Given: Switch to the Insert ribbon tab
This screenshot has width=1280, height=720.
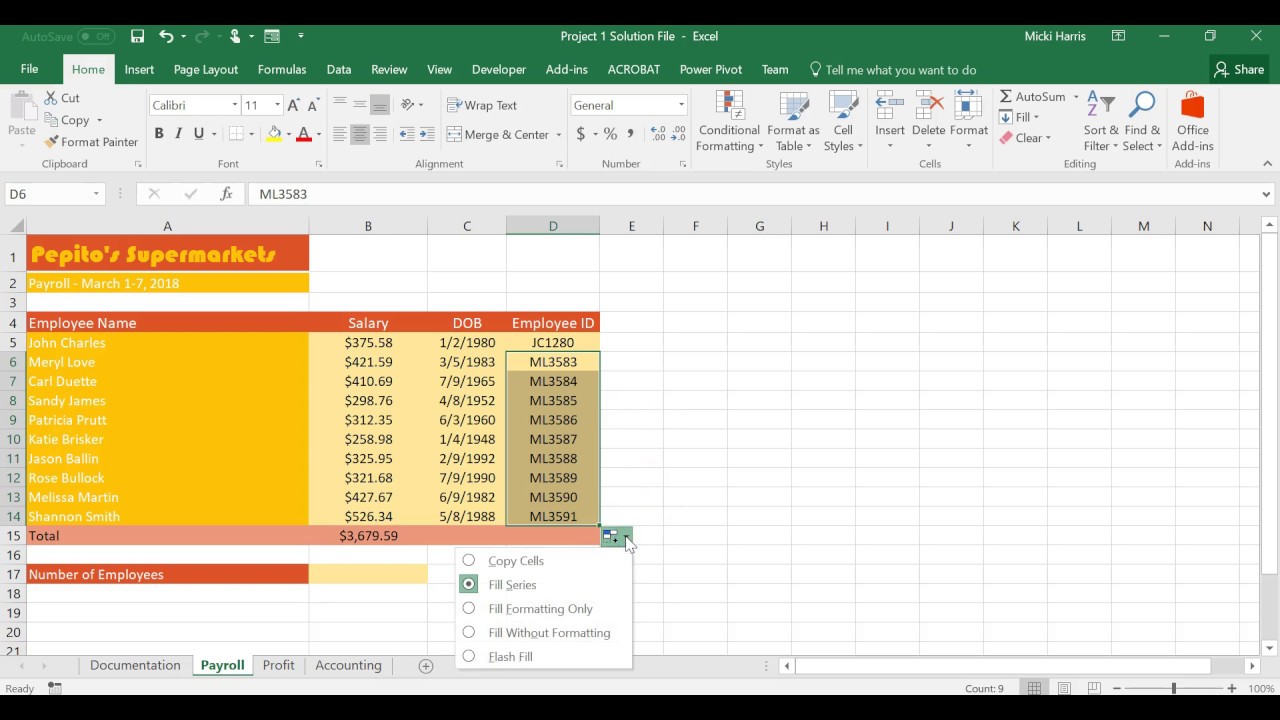Looking at the screenshot, I should point(139,70).
